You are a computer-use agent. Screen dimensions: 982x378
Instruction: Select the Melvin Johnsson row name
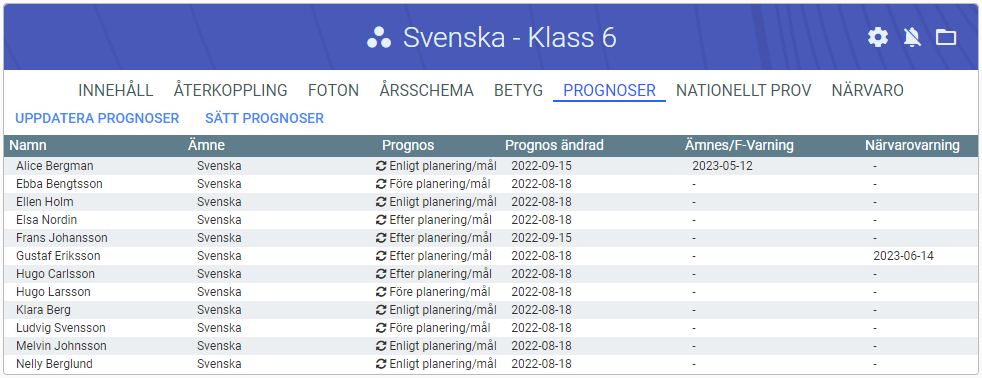(61, 345)
